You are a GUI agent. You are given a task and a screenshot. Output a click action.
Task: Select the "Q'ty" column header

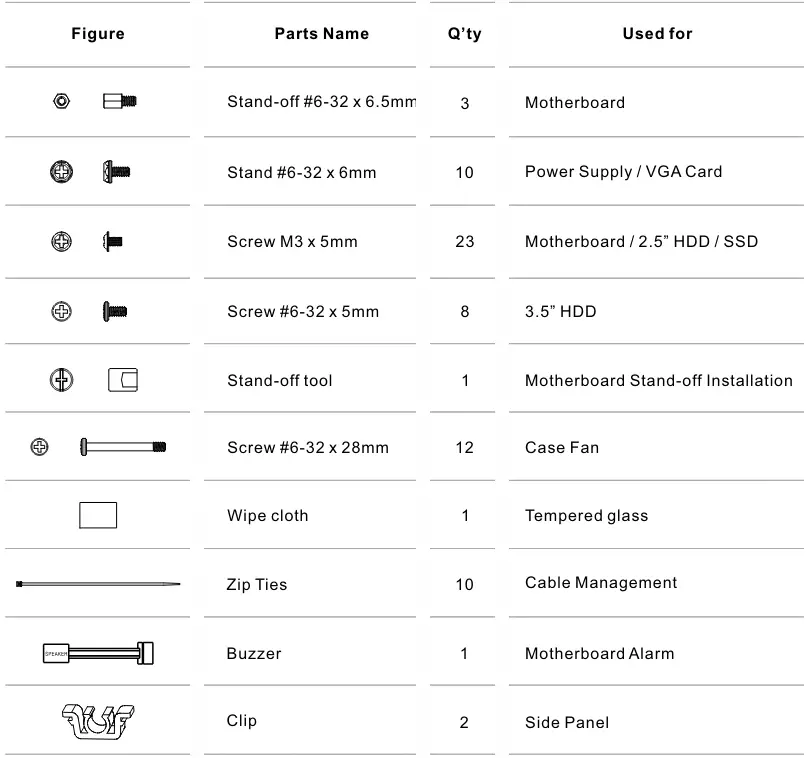pyautogui.click(x=464, y=34)
